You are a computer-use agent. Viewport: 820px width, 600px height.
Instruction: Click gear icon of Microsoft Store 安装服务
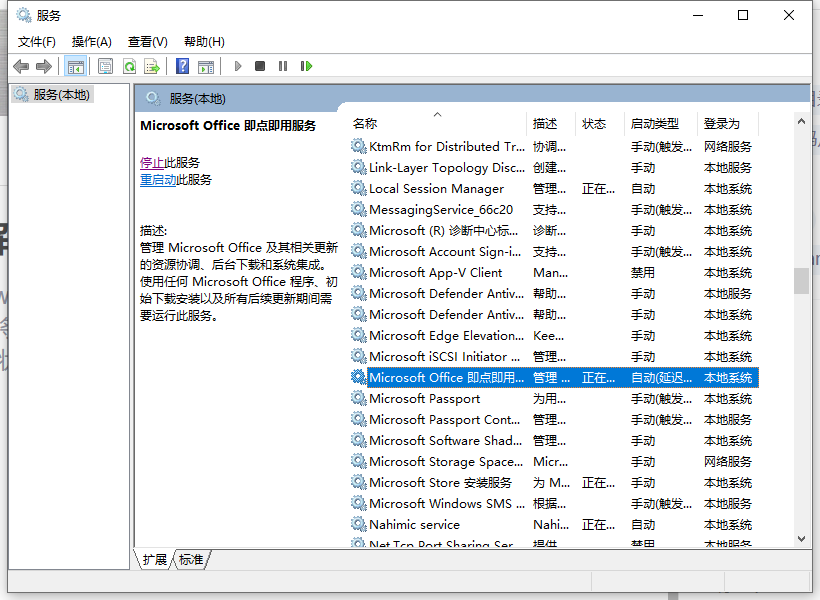pyautogui.click(x=358, y=482)
